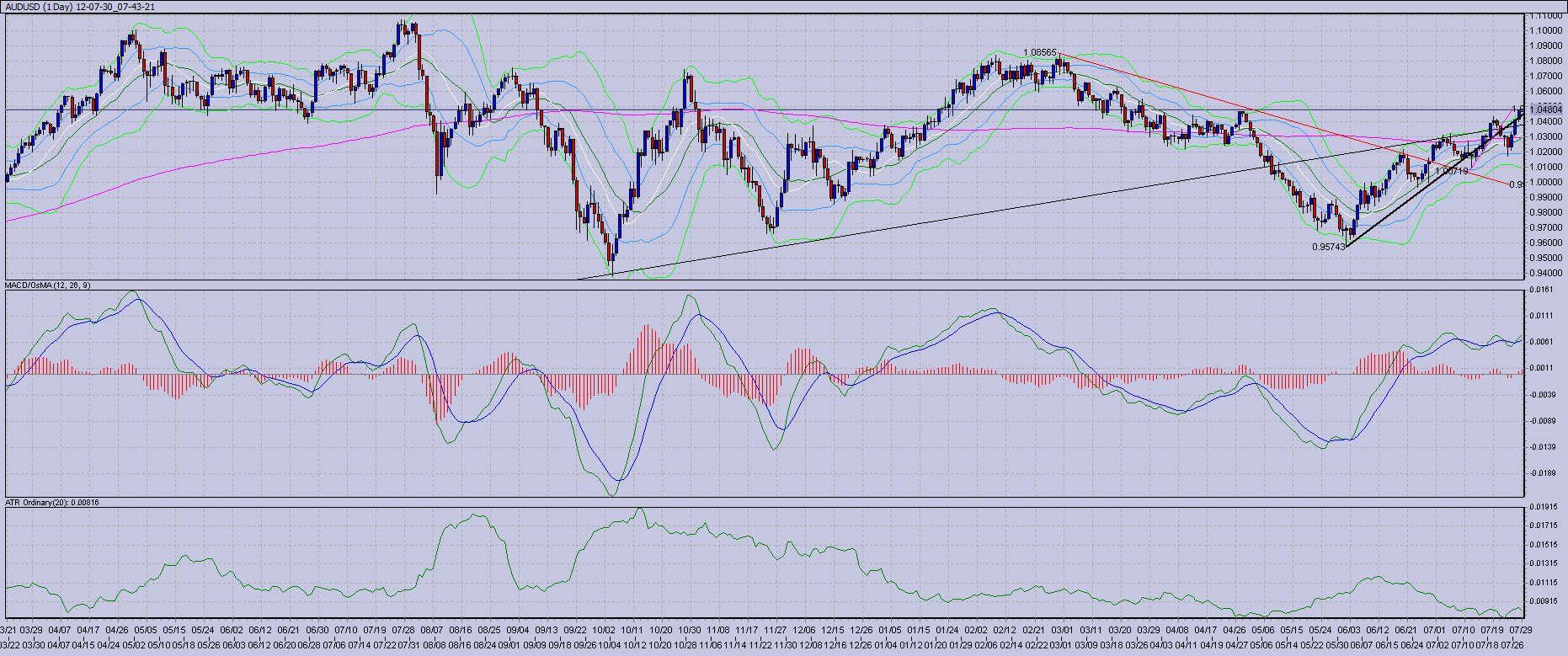Click the highlighted 1.04804 current price tag
Screen dimensions: 1568x656
point(1546,109)
